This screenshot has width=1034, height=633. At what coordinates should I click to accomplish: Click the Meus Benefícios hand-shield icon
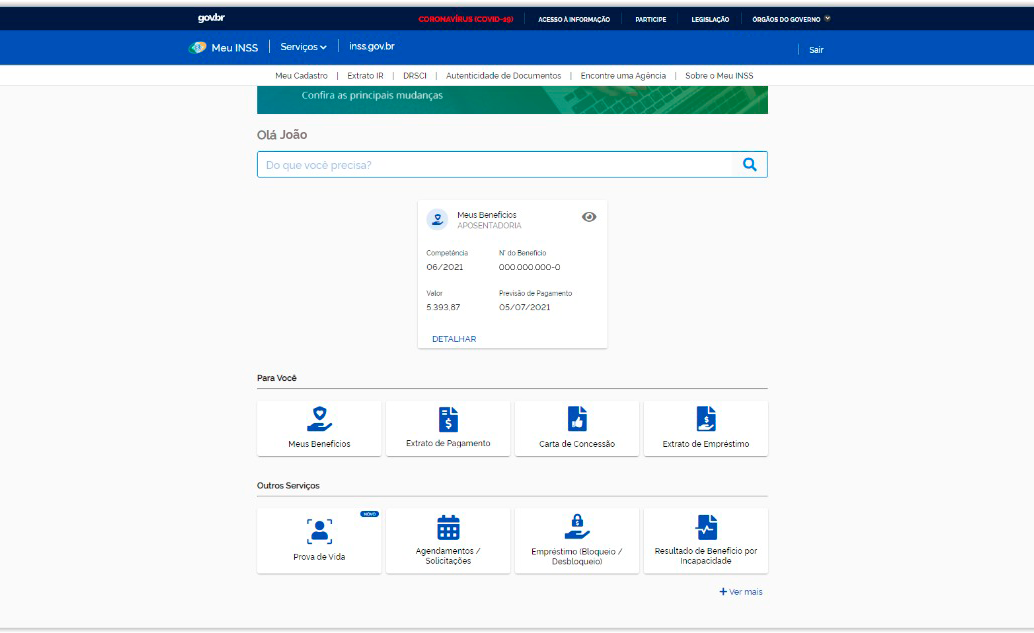[319, 419]
